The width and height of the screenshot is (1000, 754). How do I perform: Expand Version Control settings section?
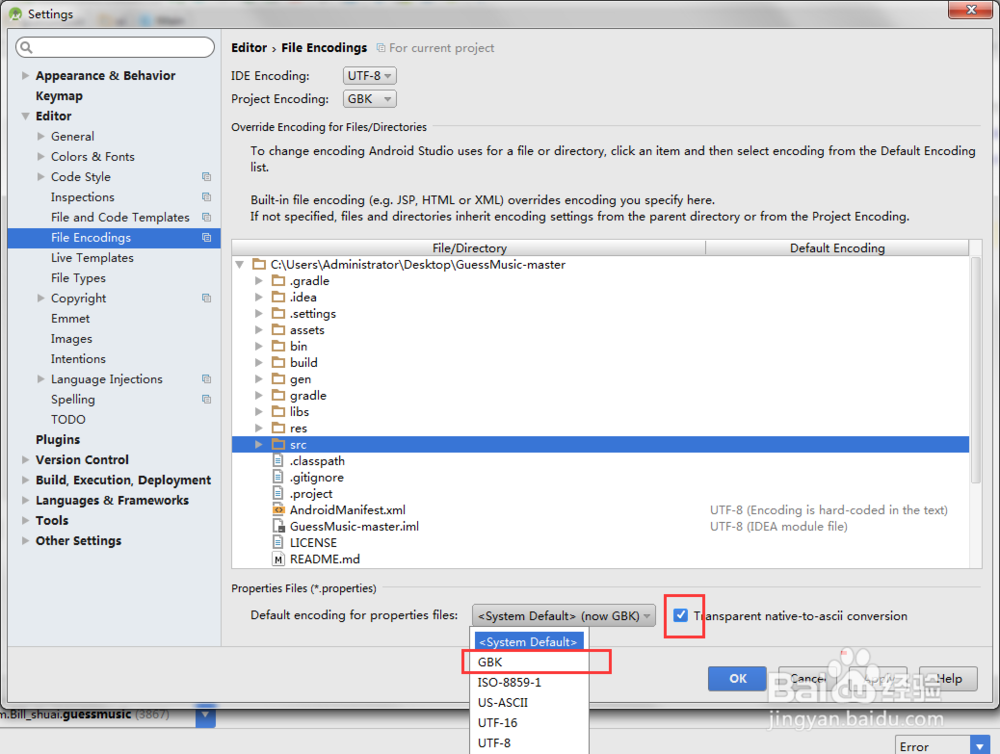coord(25,459)
